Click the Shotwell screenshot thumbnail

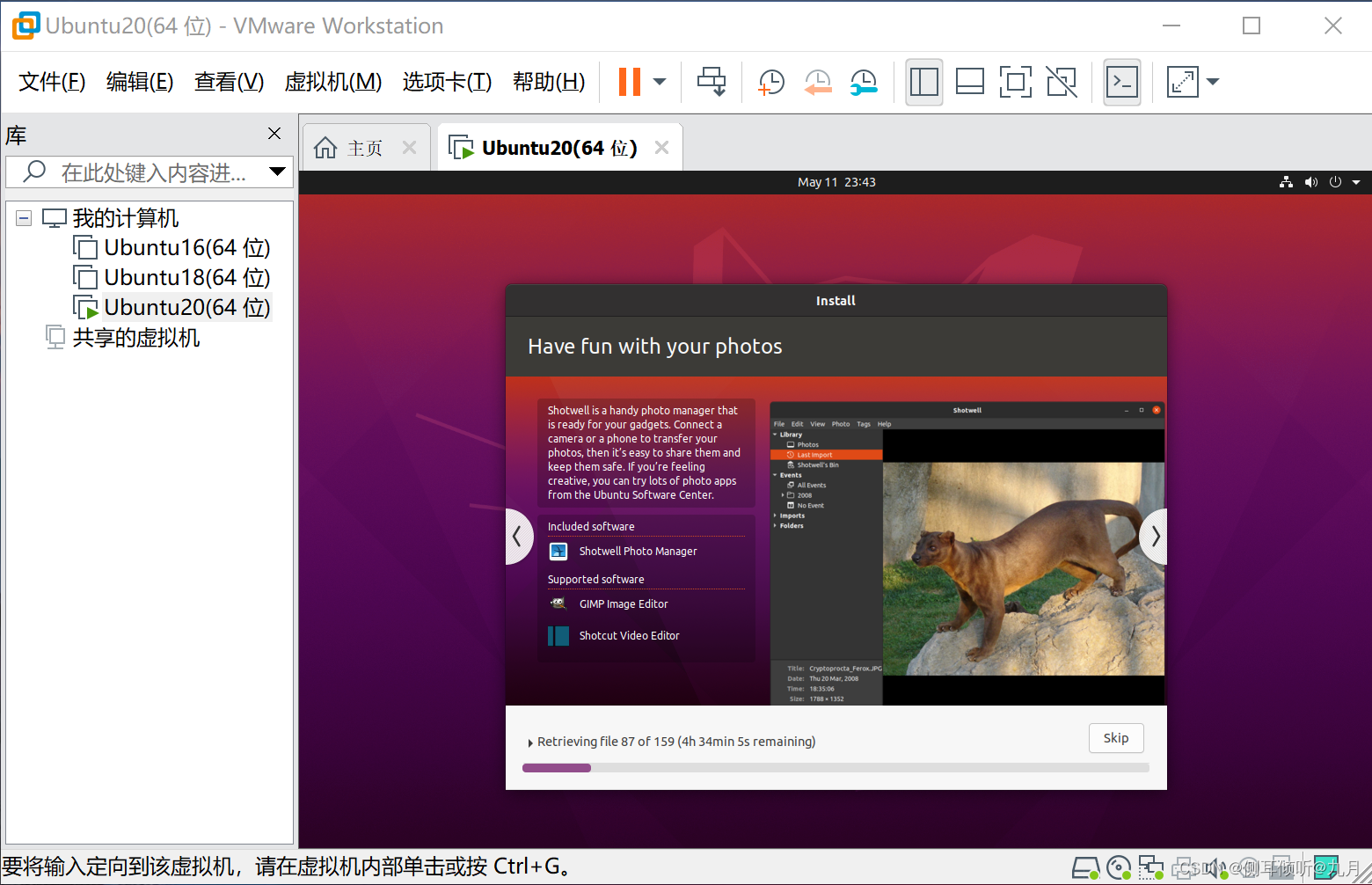click(x=967, y=553)
